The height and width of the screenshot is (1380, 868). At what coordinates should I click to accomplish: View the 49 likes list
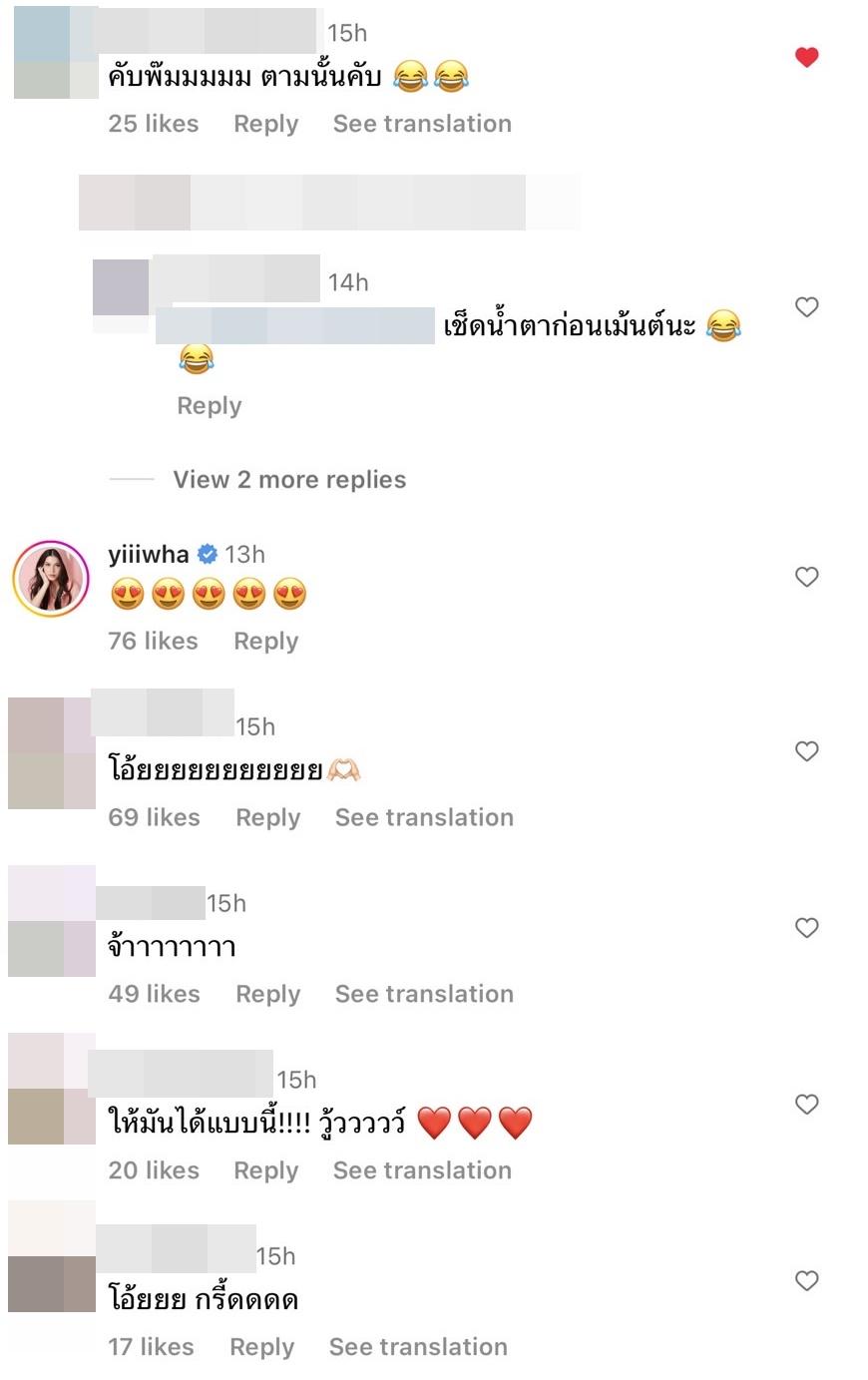point(154,994)
